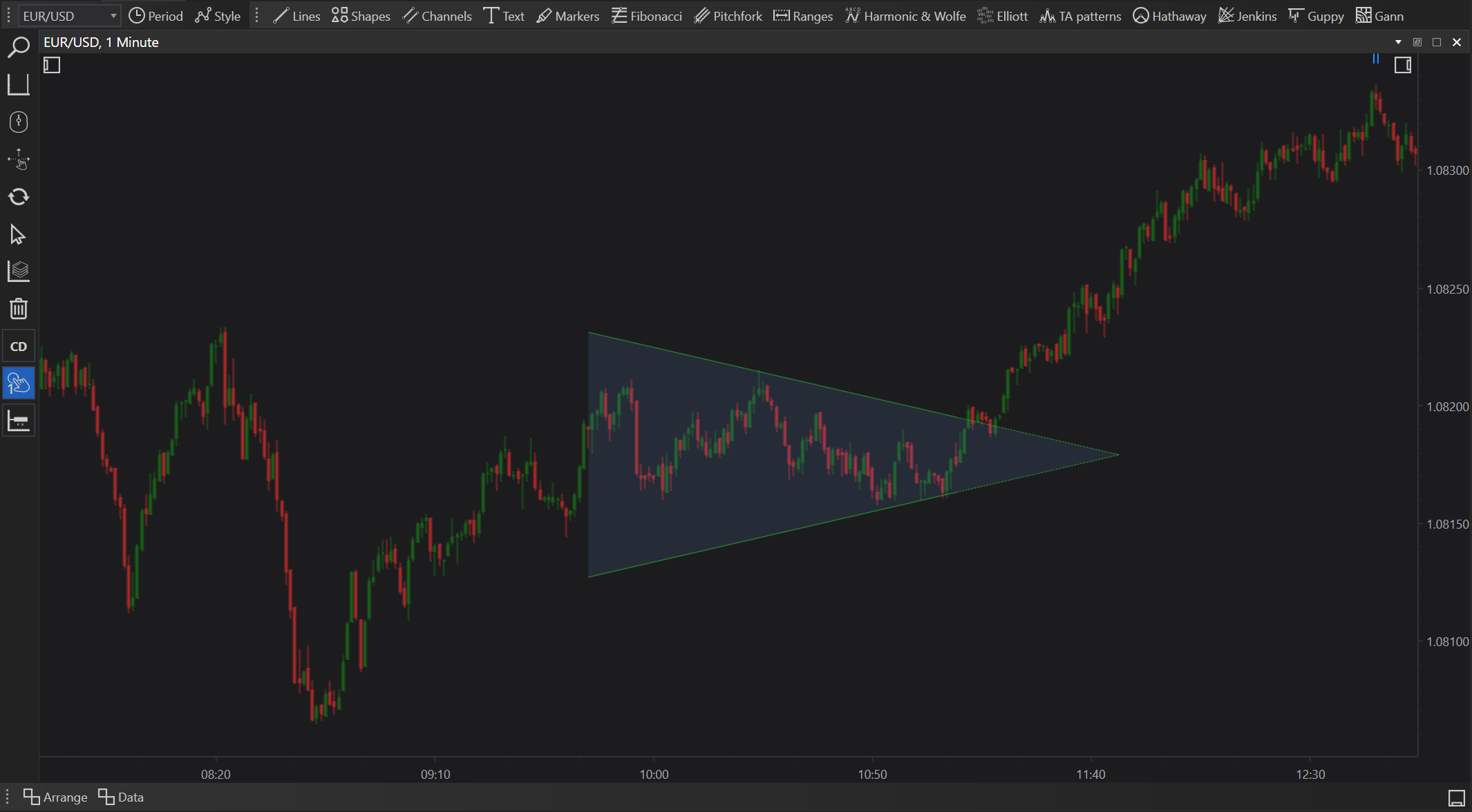
Task: Click the mouse scroll mode icon
Action: click(19, 122)
